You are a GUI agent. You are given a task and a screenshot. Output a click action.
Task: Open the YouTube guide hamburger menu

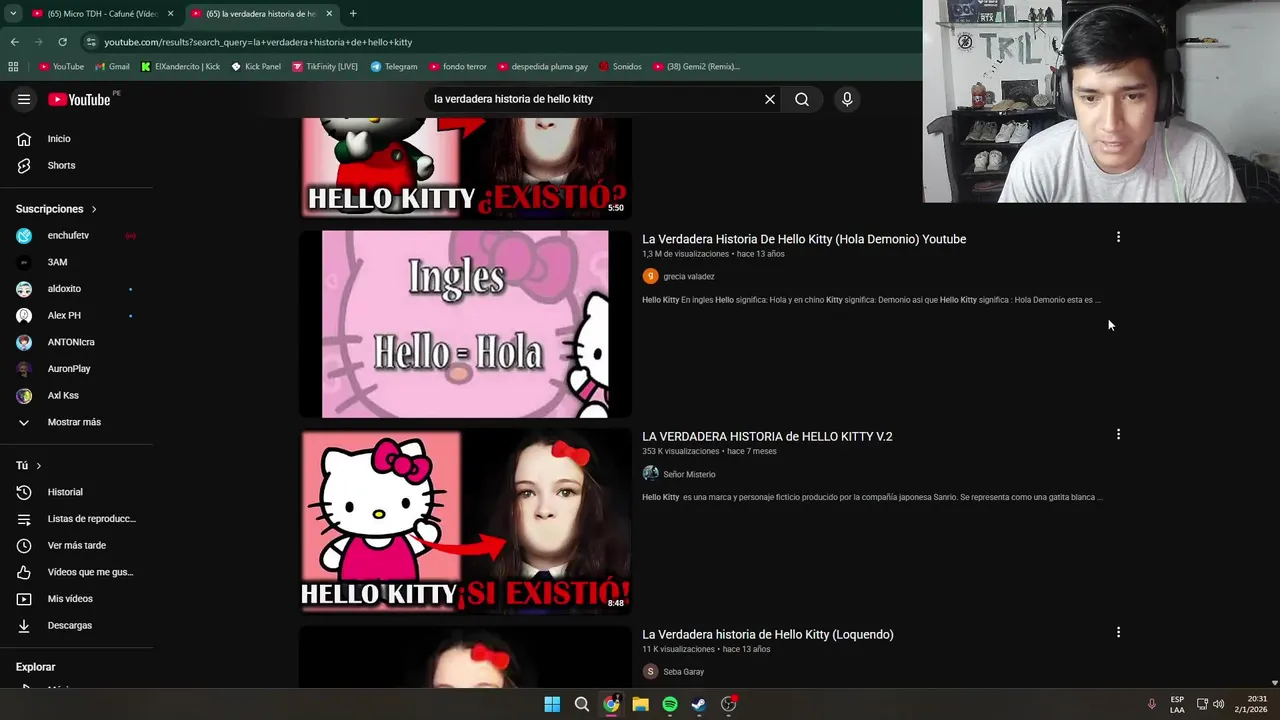(24, 99)
